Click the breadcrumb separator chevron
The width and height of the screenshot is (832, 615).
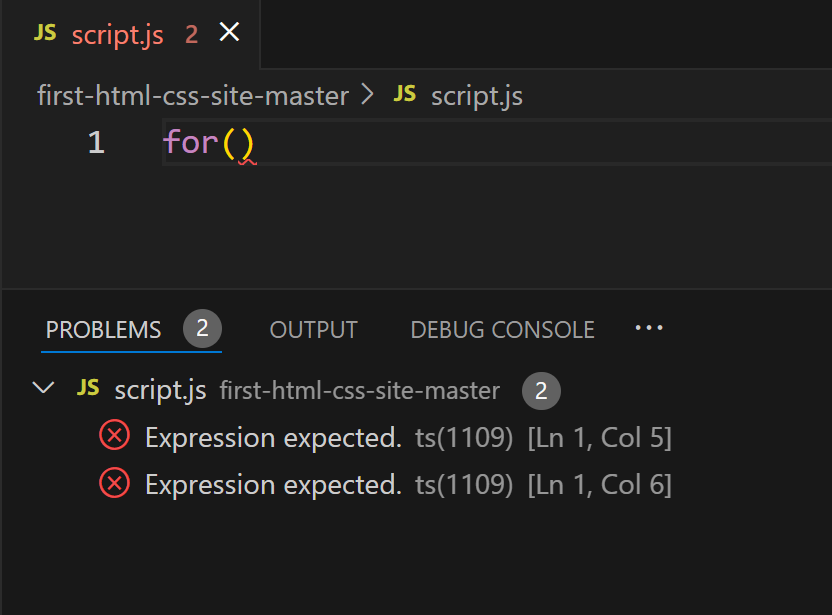(x=367, y=94)
